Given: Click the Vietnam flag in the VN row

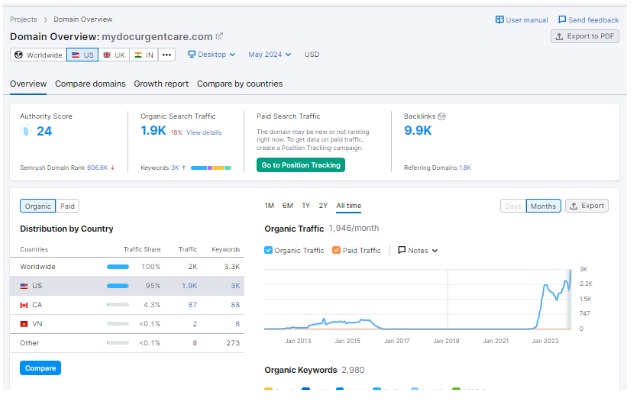Looking at the screenshot, I should (x=24, y=324).
